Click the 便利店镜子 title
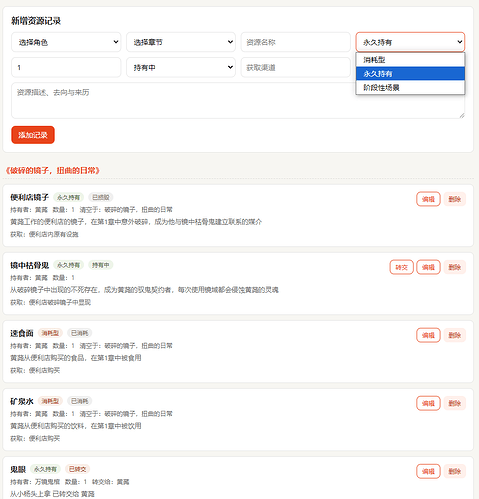 click(x=30, y=197)
